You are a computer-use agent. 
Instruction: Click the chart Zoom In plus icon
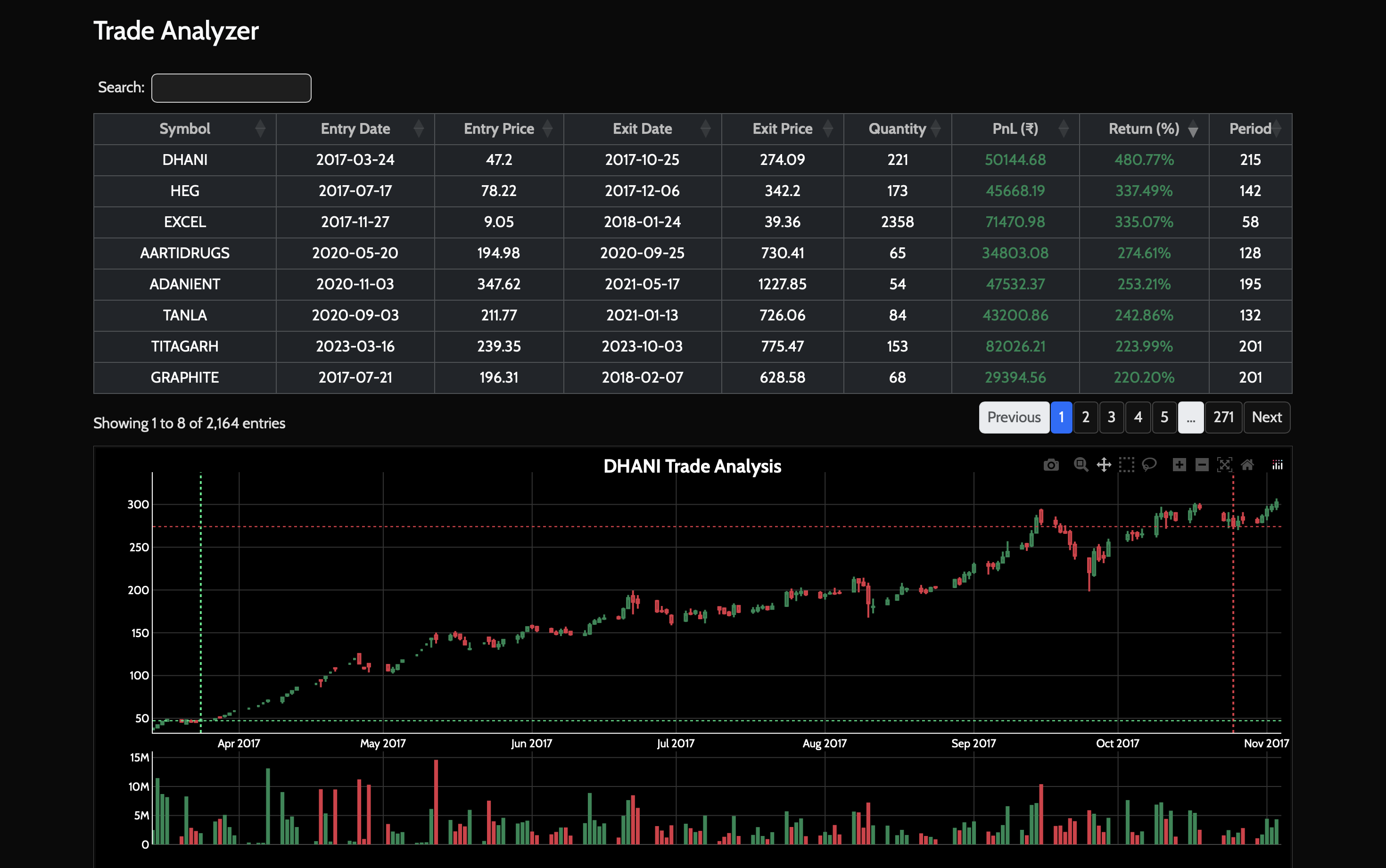[x=1180, y=465]
